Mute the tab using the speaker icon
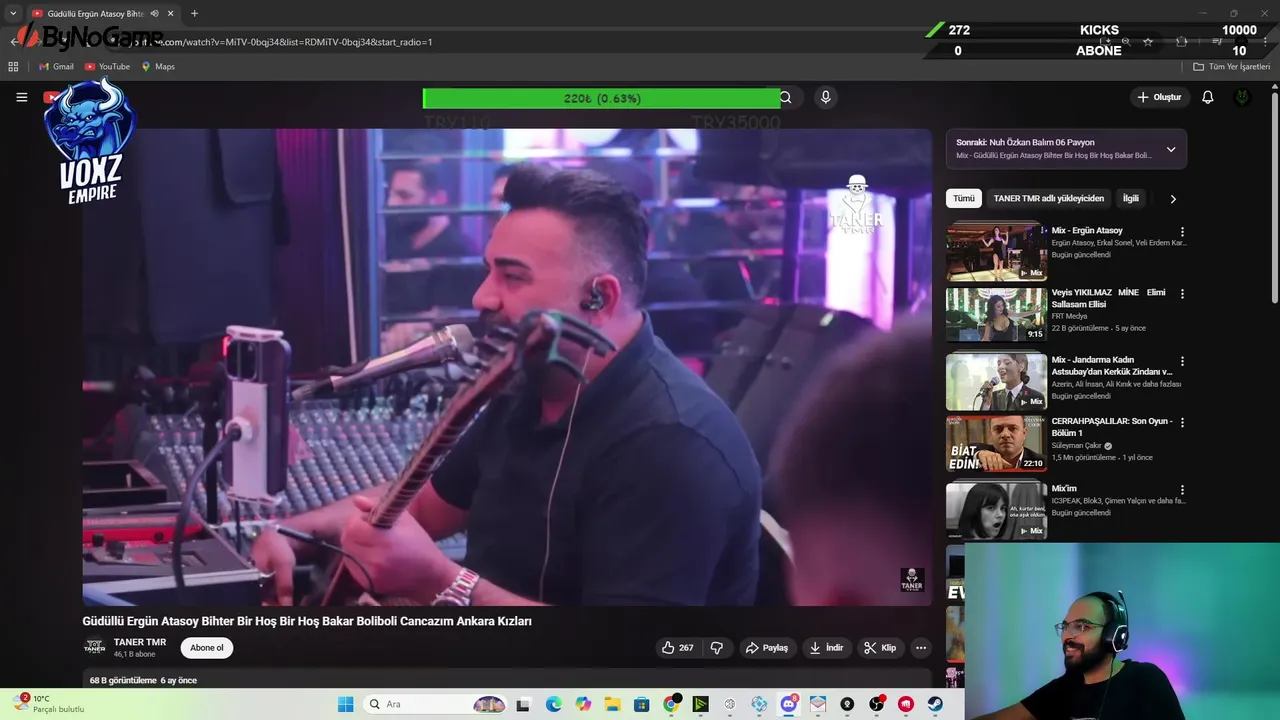 [154, 14]
